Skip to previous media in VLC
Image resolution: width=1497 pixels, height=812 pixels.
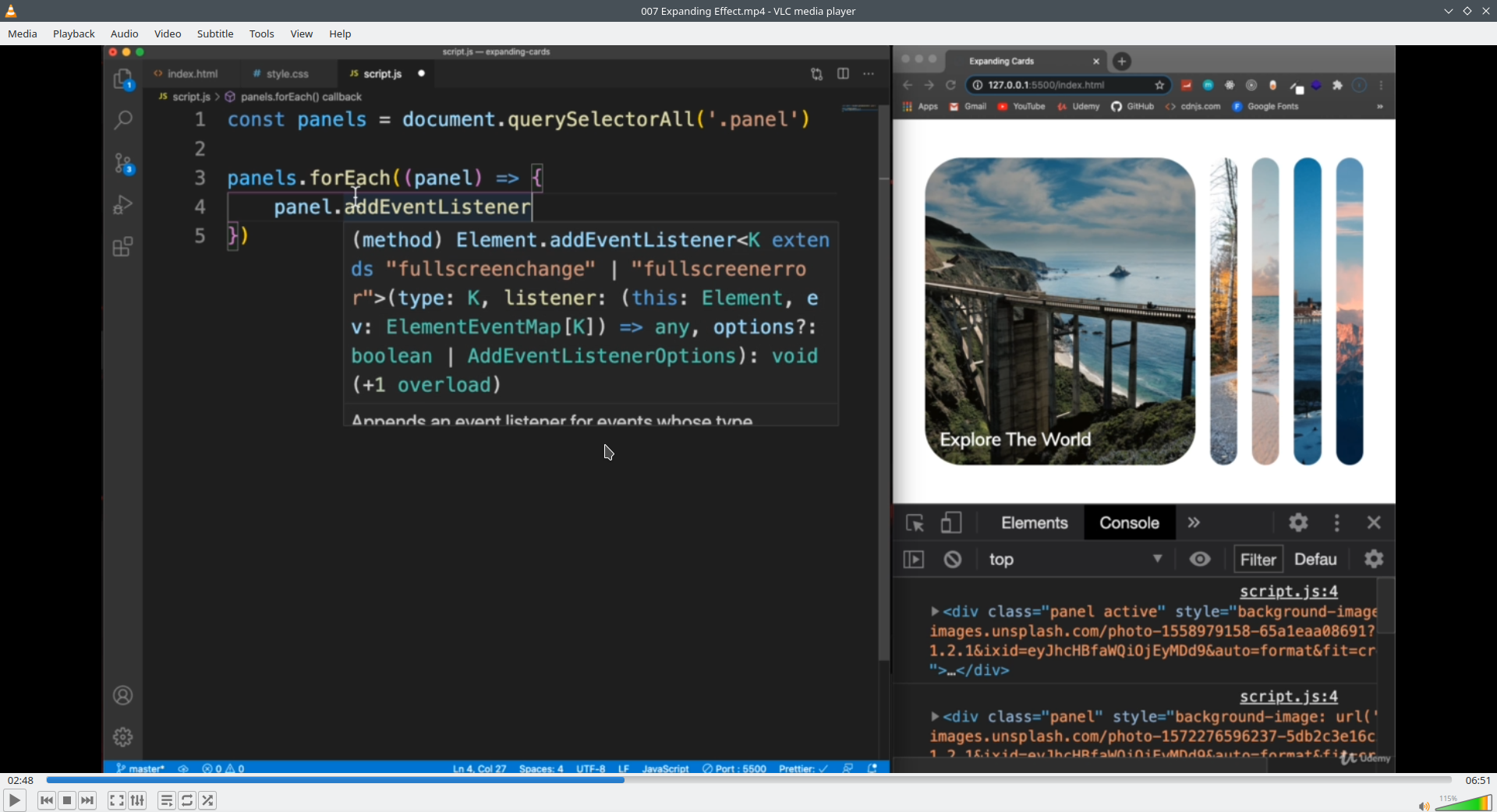pyautogui.click(x=47, y=800)
